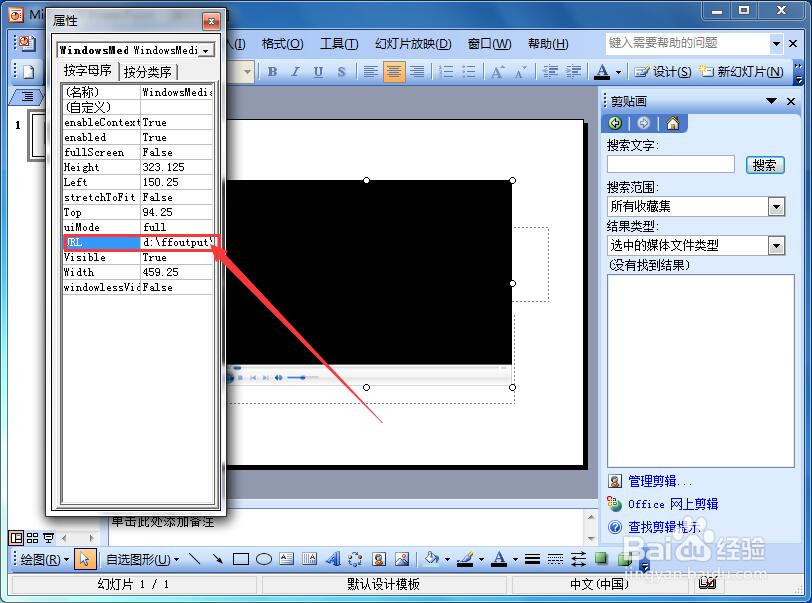Click font color A in formatting toolbar
This screenshot has width=812, height=603.
(601, 72)
